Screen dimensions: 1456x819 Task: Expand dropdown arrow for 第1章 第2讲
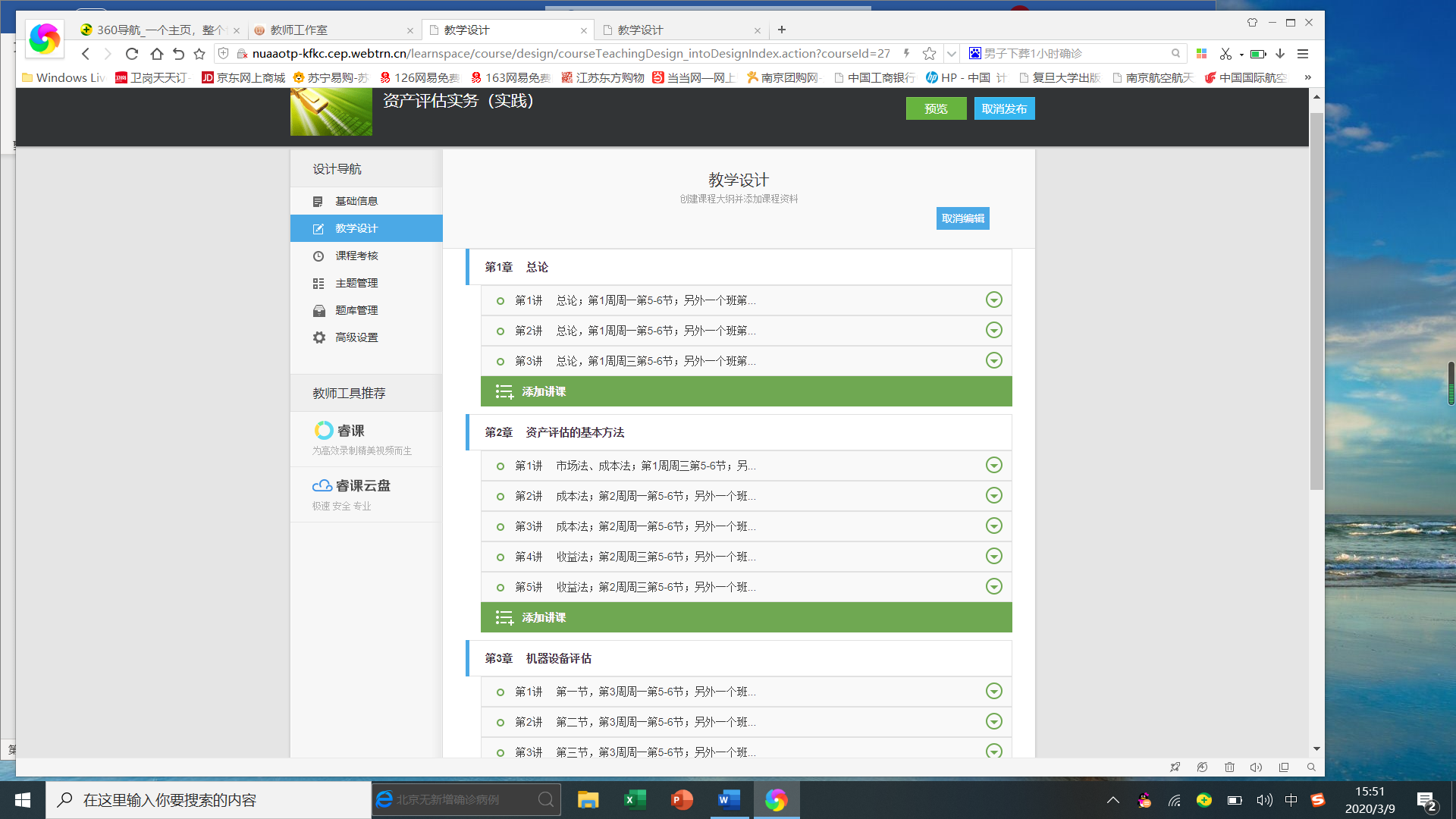pyautogui.click(x=993, y=331)
